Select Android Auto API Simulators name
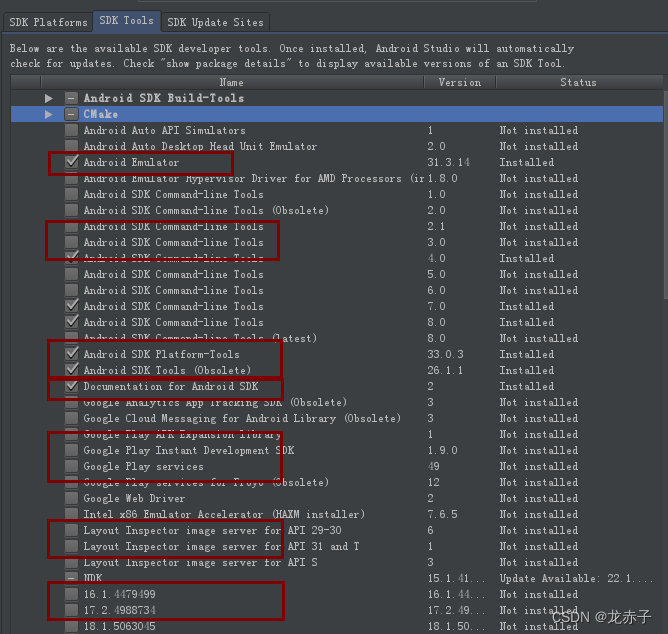 tap(164, 130)
